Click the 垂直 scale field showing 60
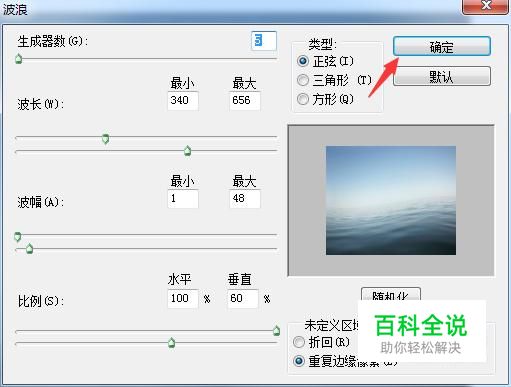The height and width of the screenshot is (387, 511). [x=243, y=298]
